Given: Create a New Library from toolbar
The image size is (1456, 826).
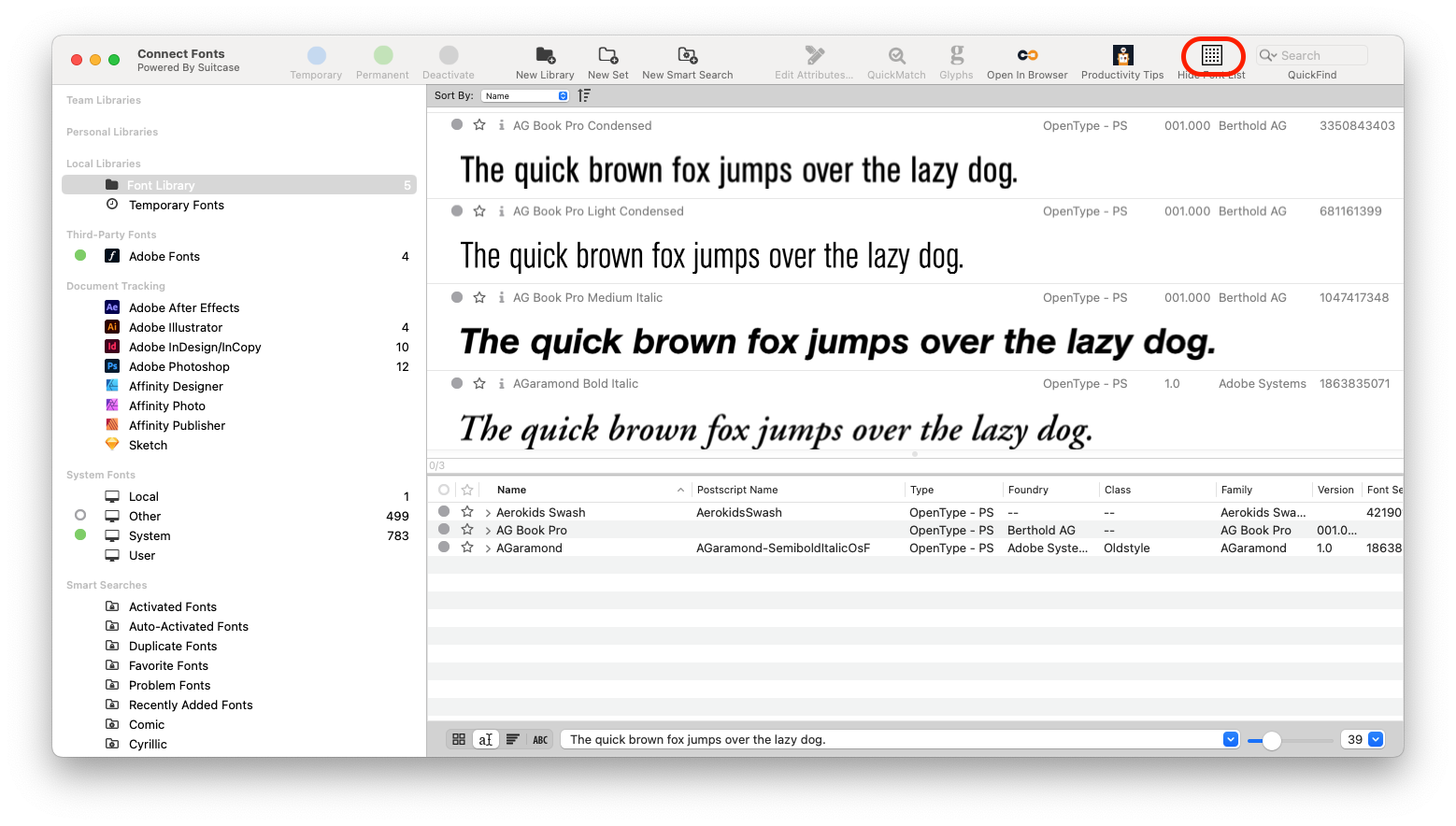Looking at the screenshot, I should coord(545,55).
